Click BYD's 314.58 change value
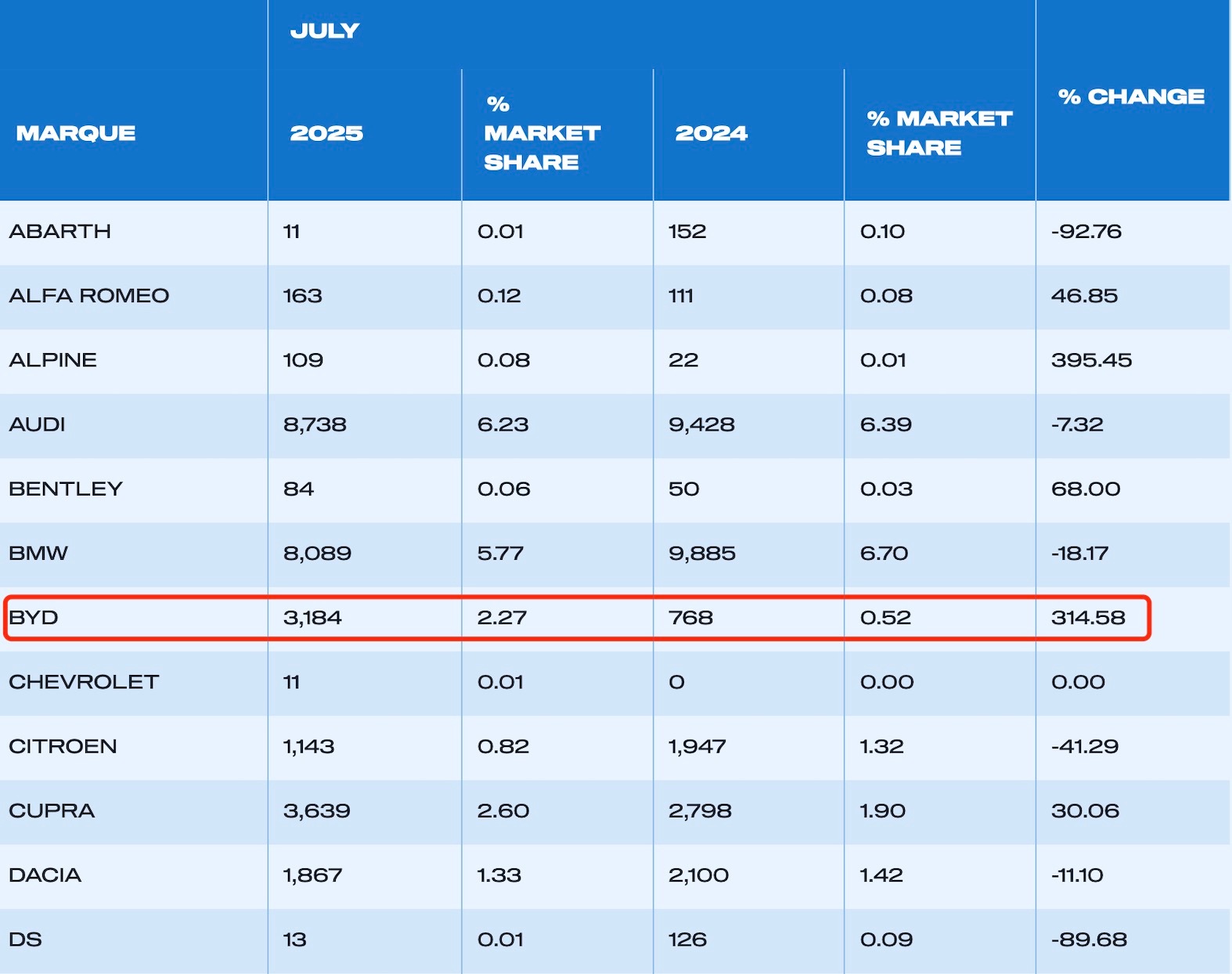 pos(1088,618)
